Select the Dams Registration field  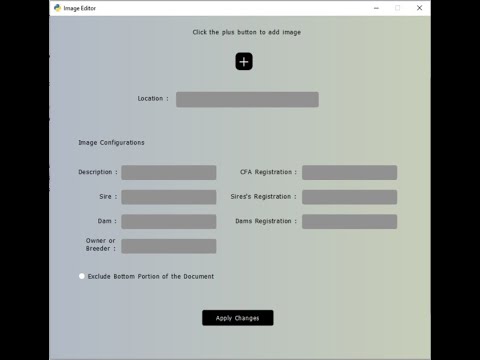tap(350, 222)
